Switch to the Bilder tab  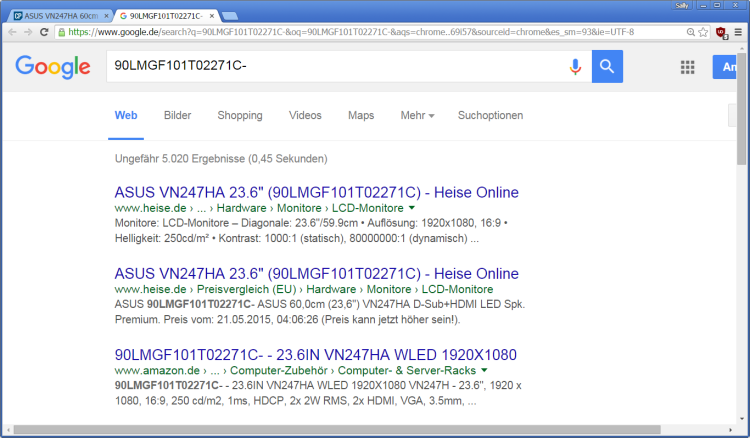click(x=177, y=115)
